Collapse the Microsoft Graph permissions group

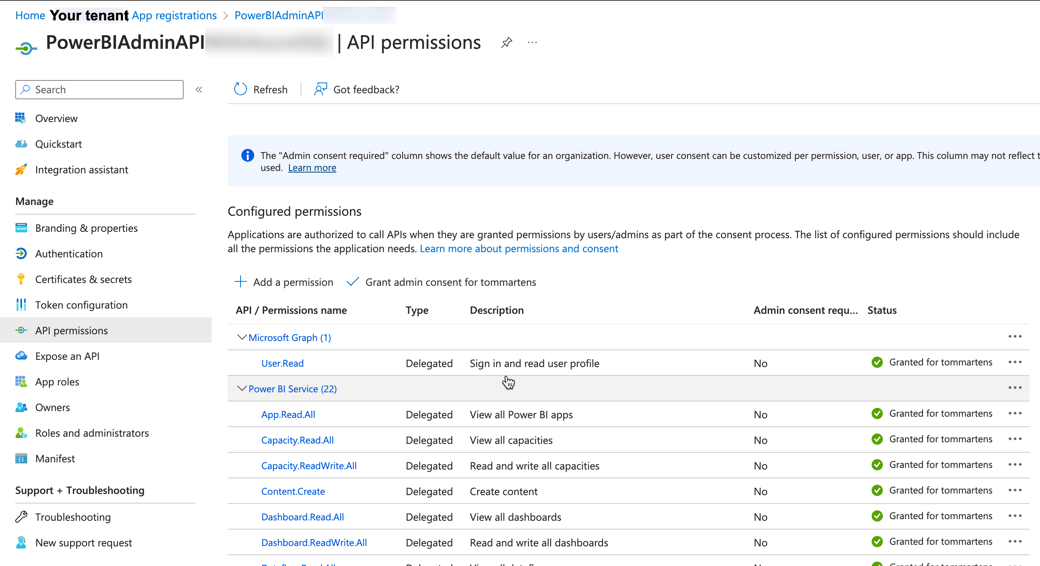(x=242, y=337)
